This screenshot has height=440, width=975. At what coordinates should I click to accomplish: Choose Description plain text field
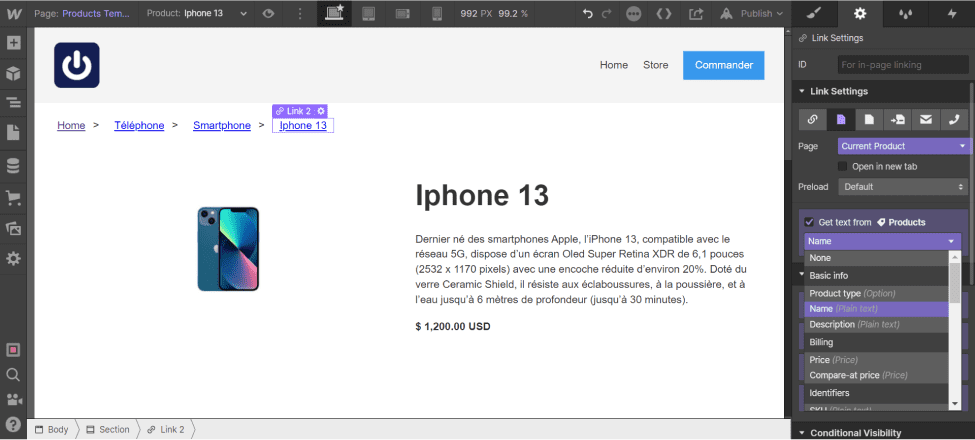tap(876, 324)
